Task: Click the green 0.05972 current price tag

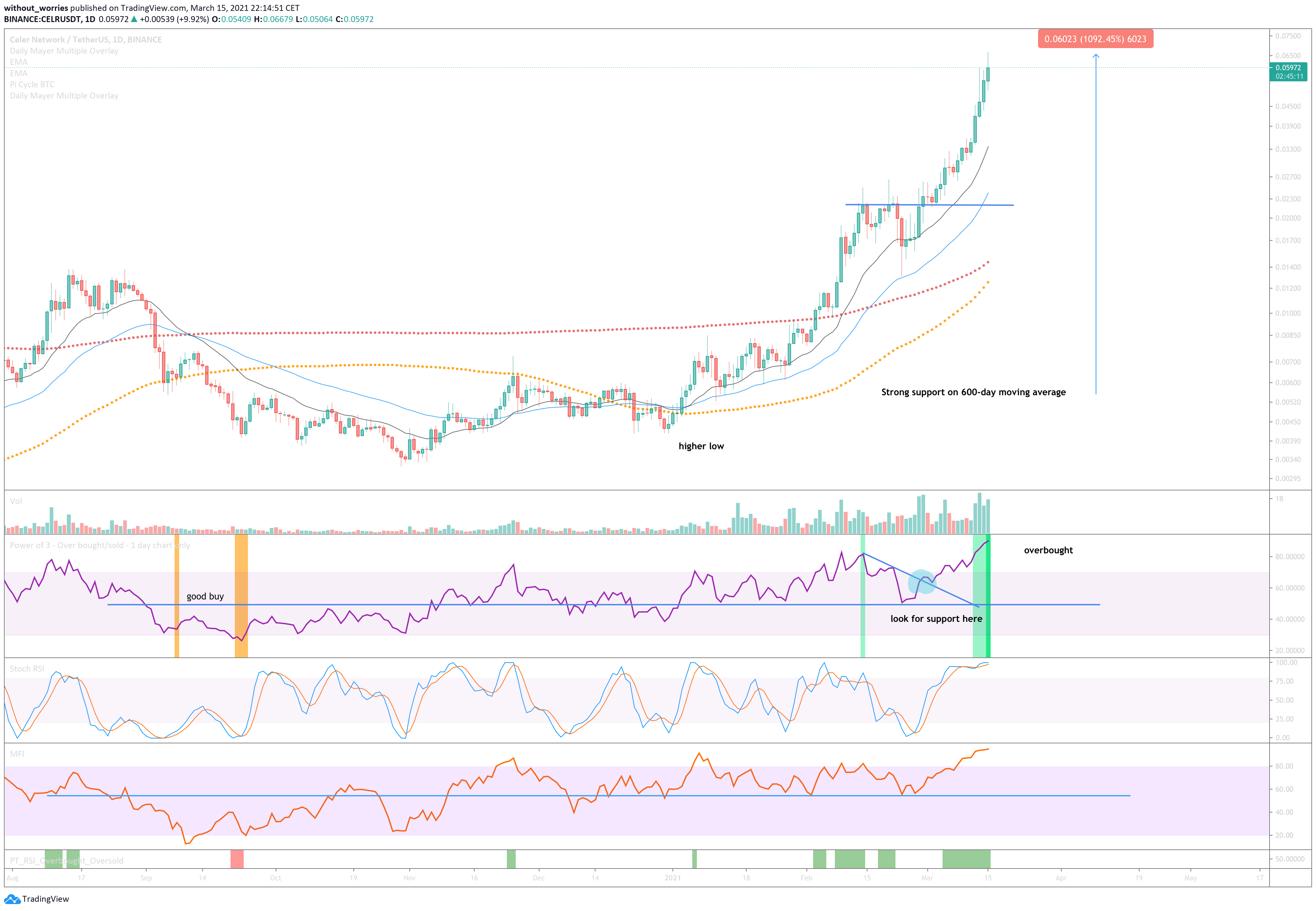Action: click(1288, 72)
